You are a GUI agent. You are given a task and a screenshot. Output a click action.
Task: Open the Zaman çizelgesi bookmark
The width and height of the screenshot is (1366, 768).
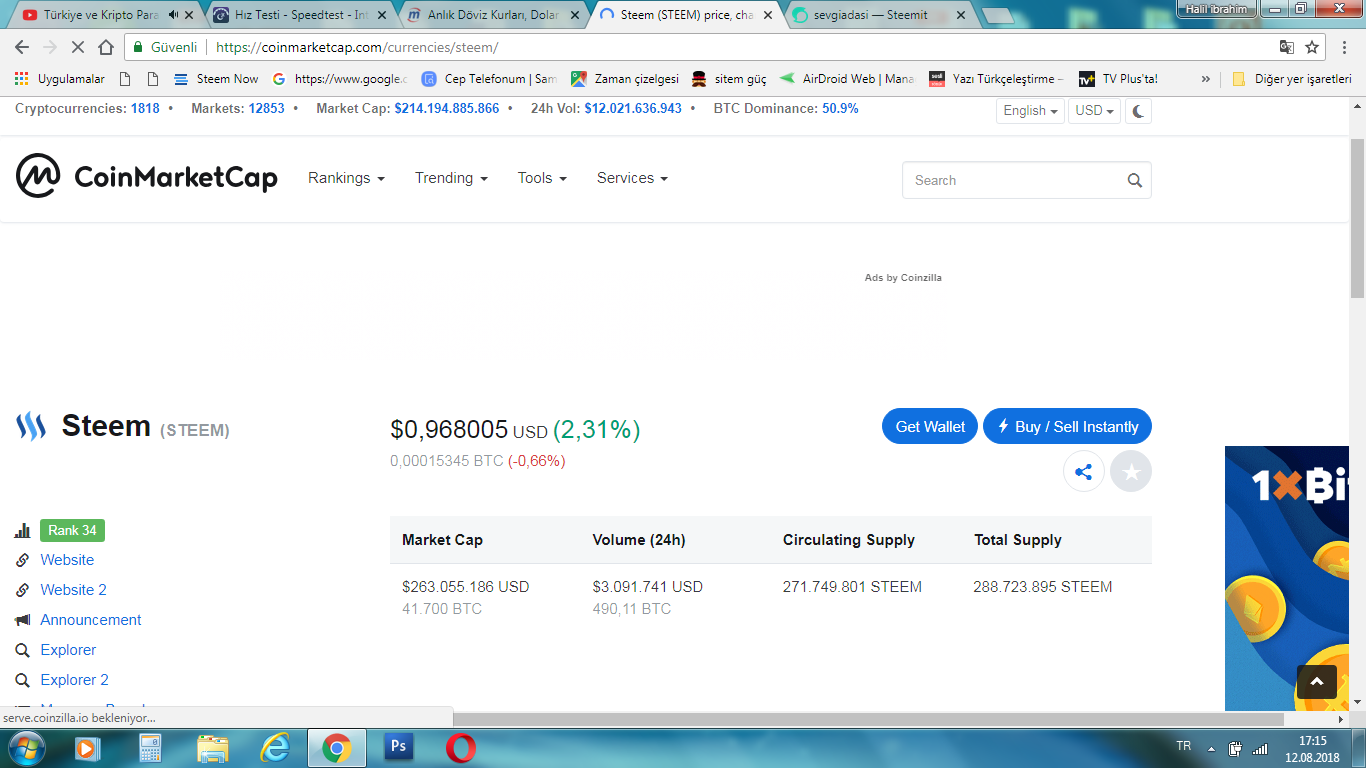[625, 79]
